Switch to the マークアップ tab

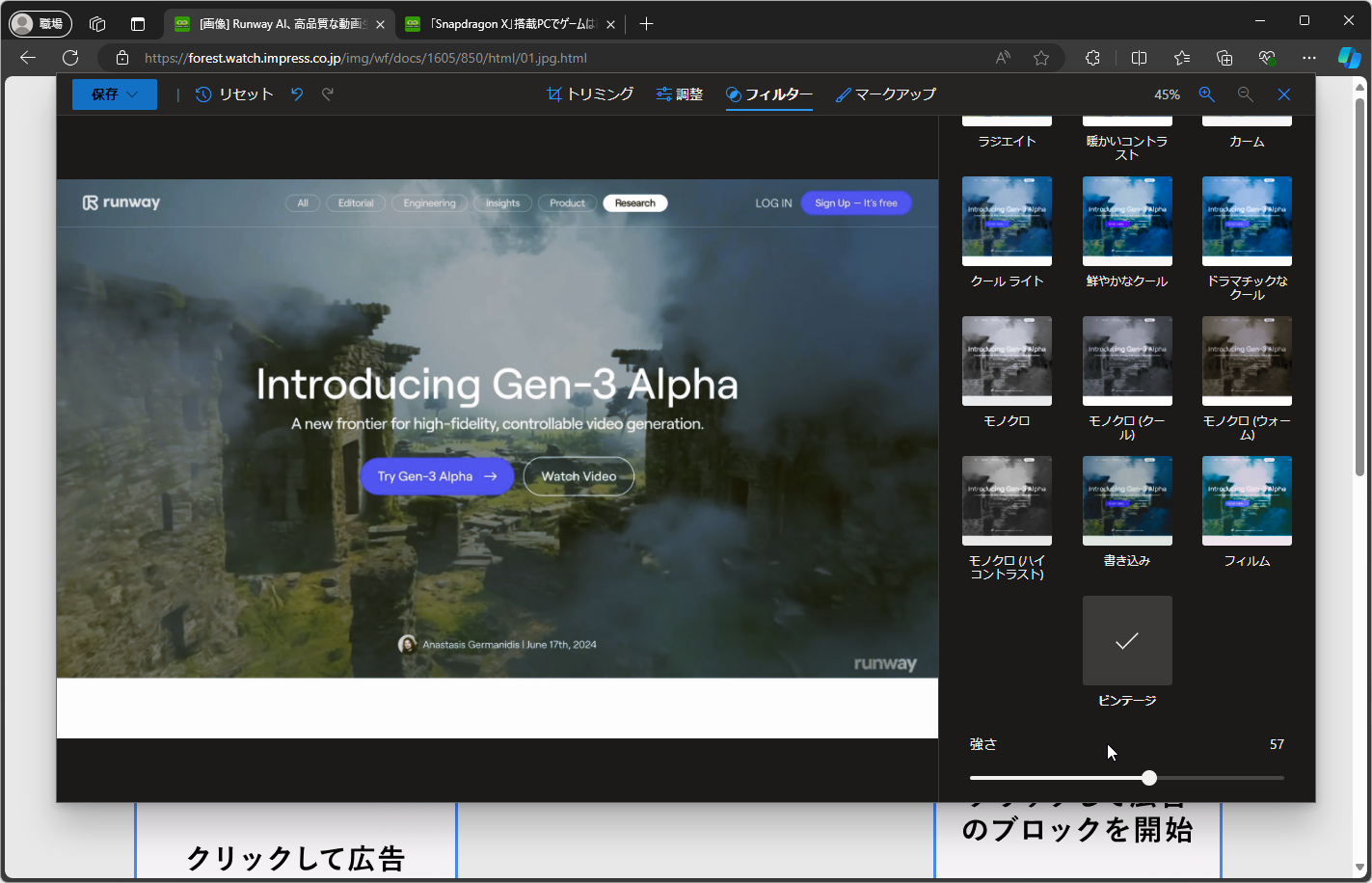885,94
